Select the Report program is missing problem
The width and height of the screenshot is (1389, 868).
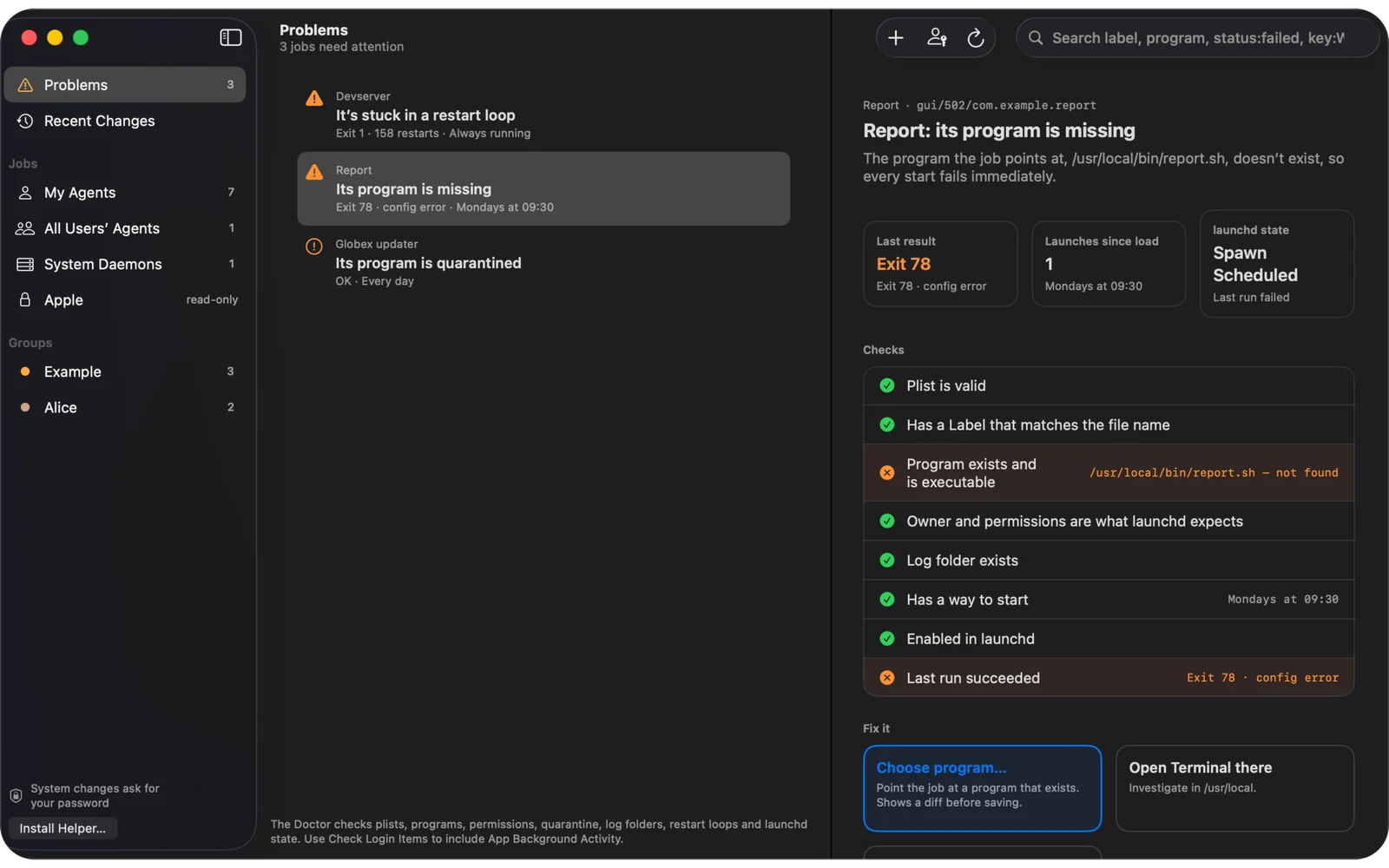click(543, 188)
